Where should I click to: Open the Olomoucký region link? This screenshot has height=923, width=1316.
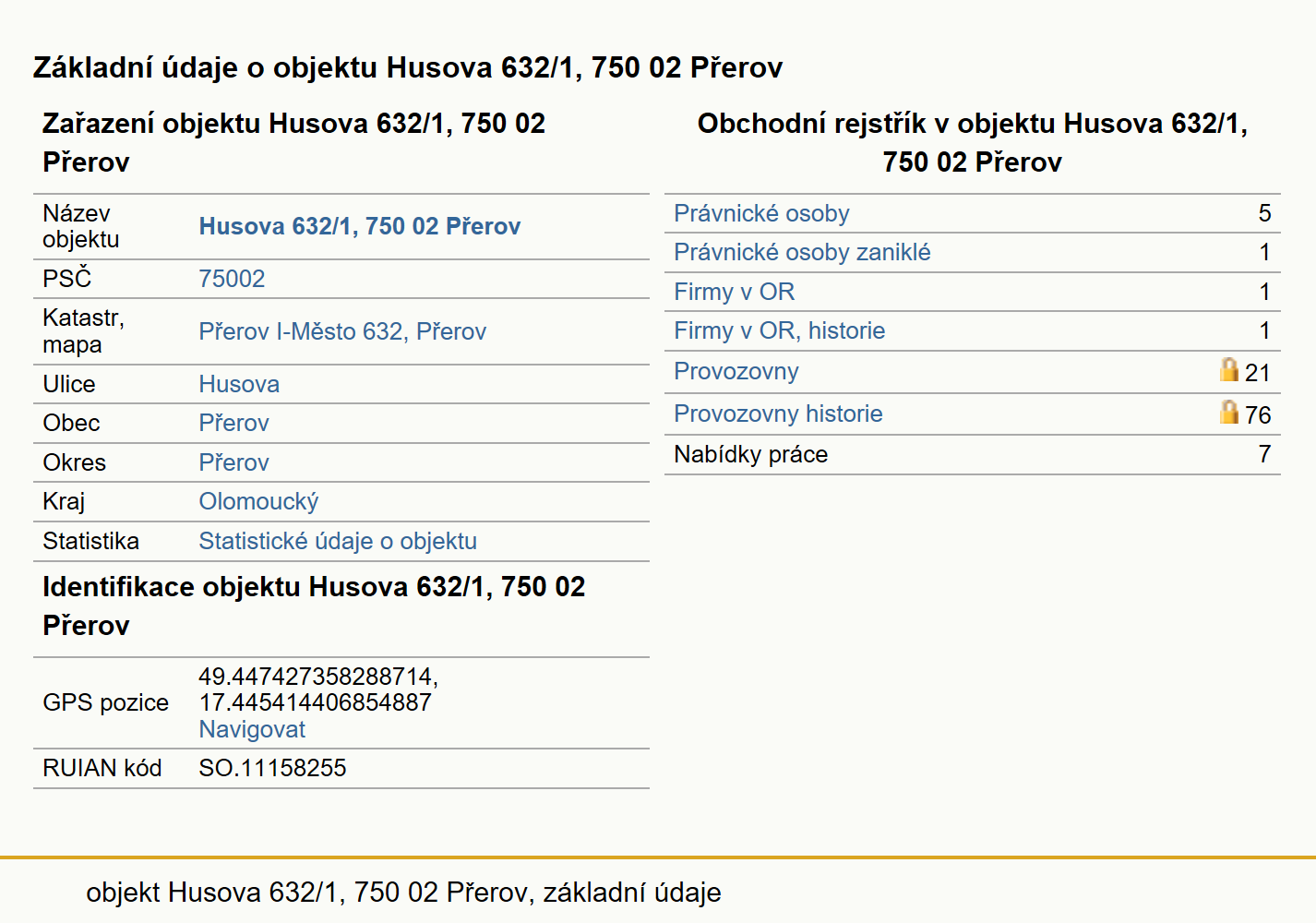(259, 501)
